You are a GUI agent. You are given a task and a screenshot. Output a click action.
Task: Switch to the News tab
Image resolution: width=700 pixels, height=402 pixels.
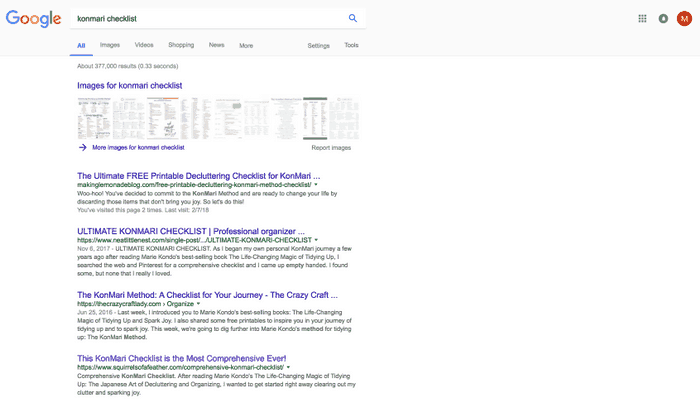pyautogui.click(x=217, y=45)
